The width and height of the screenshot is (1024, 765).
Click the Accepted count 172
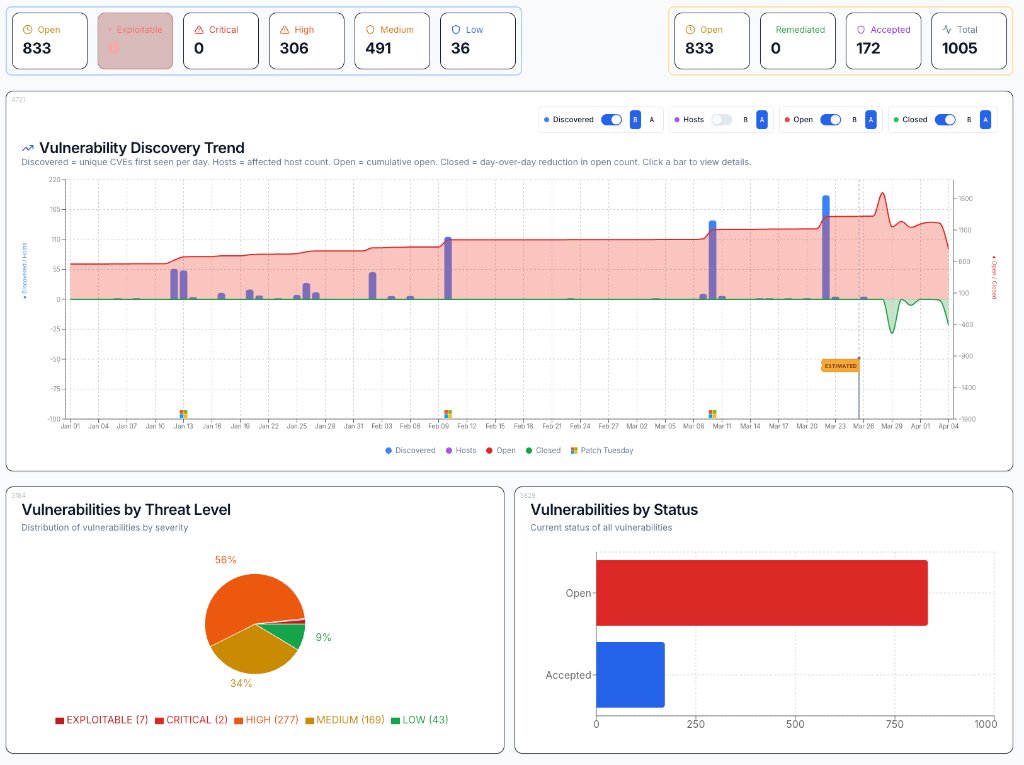pos(868,48)
